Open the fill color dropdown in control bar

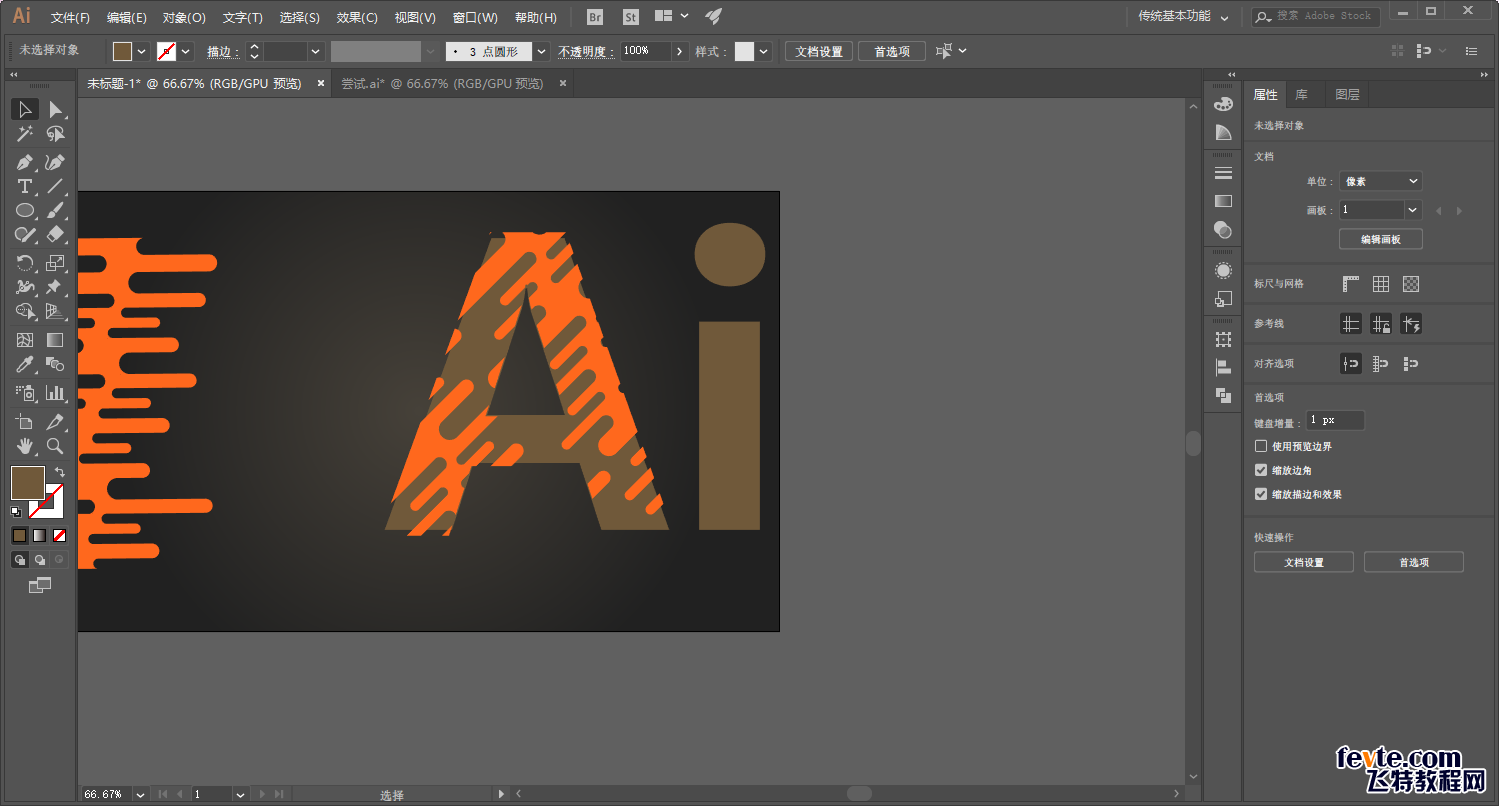142,51
